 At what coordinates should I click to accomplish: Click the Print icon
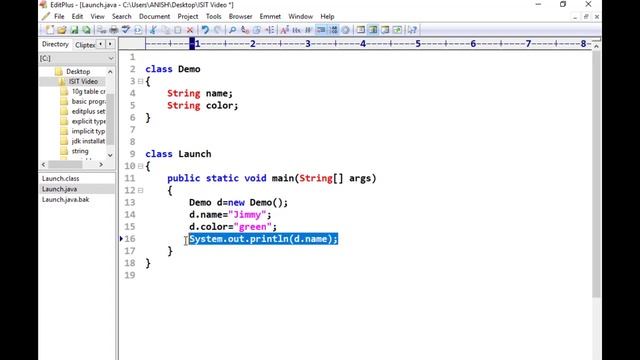coord(114,30)
